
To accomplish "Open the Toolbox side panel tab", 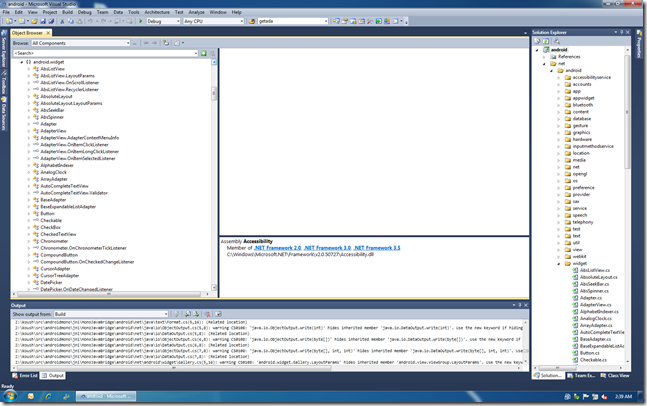I will click(x=4, y=83).
